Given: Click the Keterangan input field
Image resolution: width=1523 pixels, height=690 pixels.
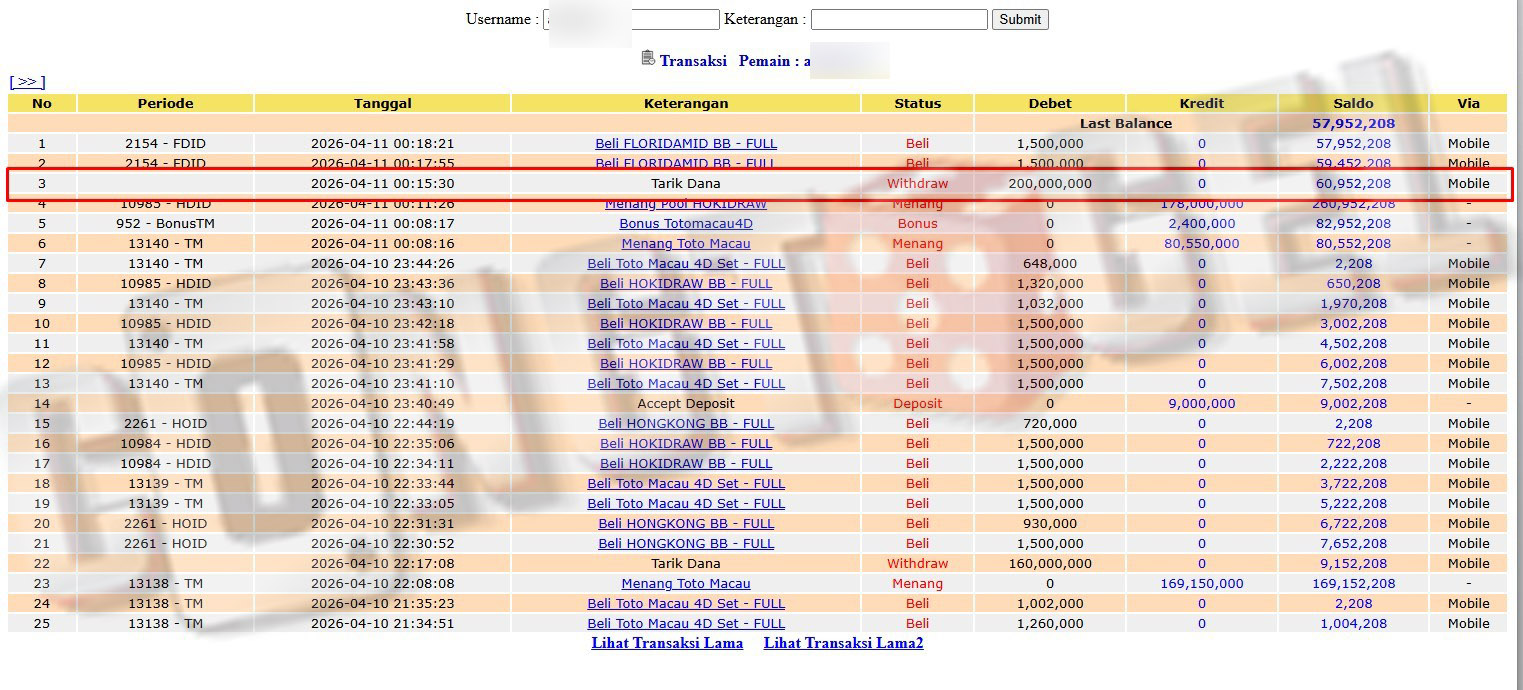Looking at the screenshot, I should [x=899, y=19].
